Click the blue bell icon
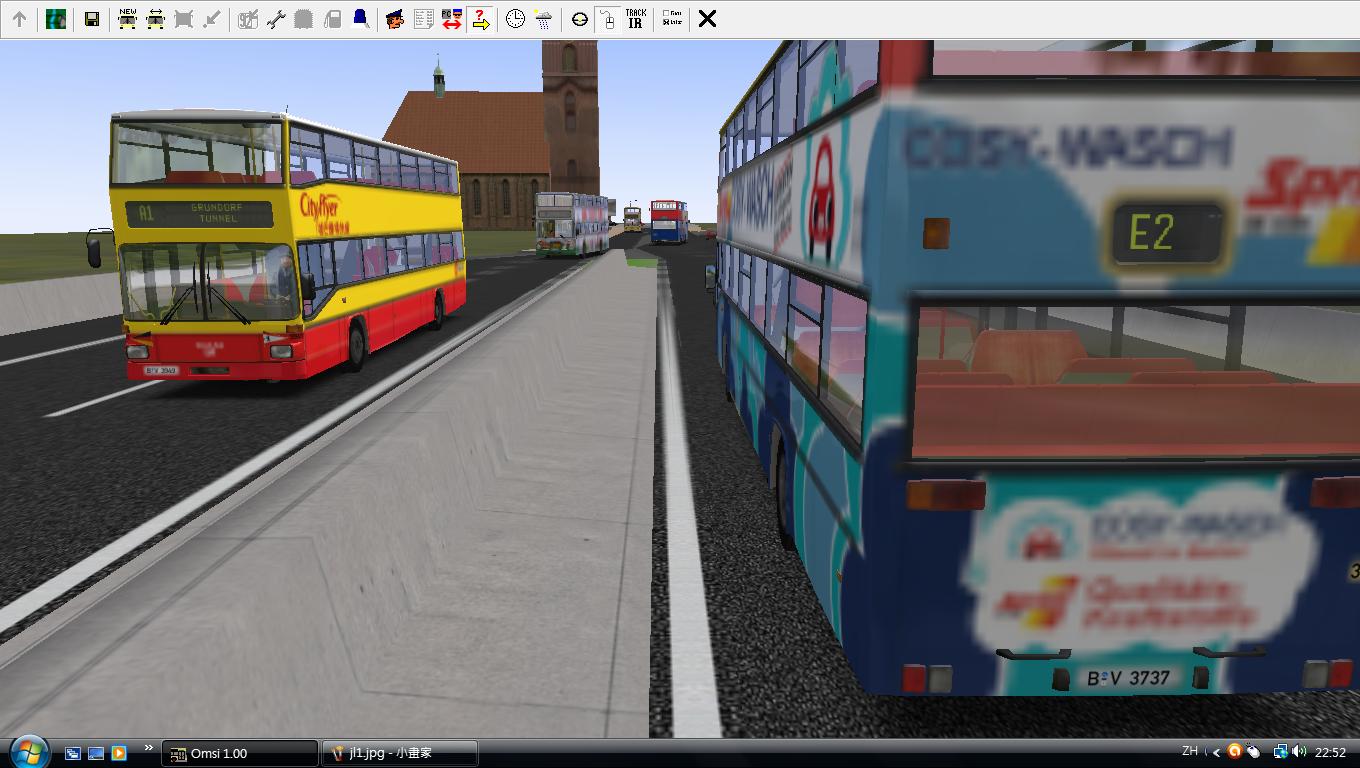 [360, 19]
